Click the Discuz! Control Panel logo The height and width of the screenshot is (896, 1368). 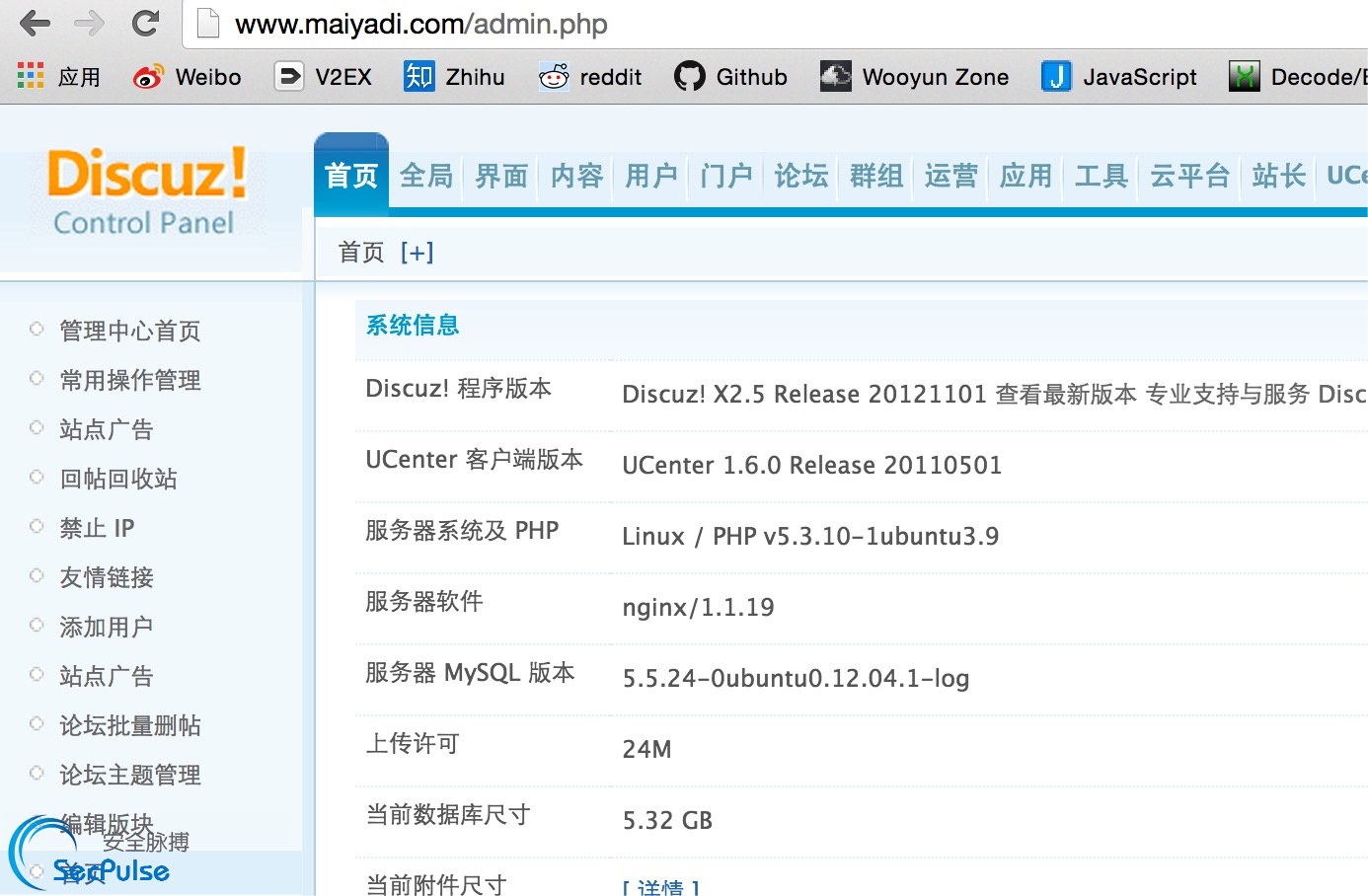(x=146, y=192)
